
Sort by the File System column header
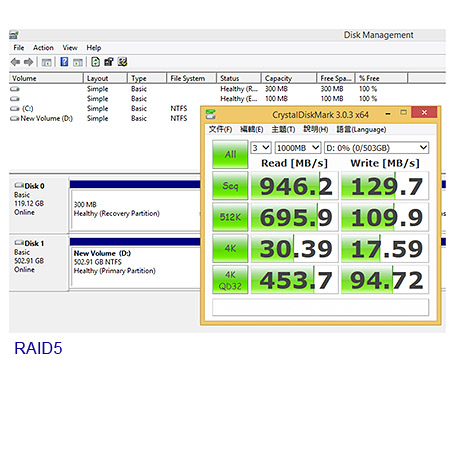click(x=191, y=78)
